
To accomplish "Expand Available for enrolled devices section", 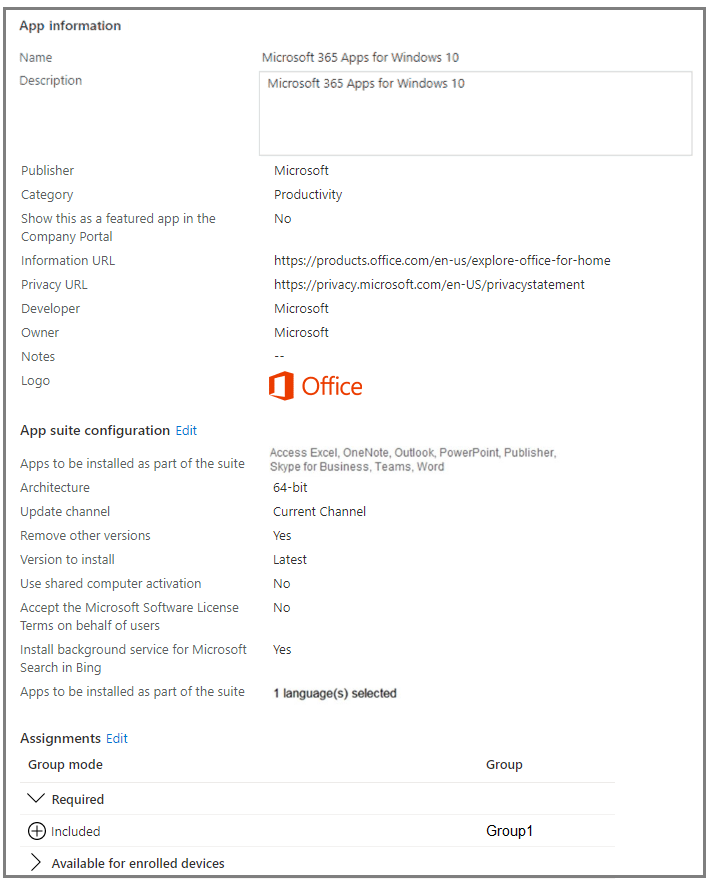I will [x=36, y=862].
